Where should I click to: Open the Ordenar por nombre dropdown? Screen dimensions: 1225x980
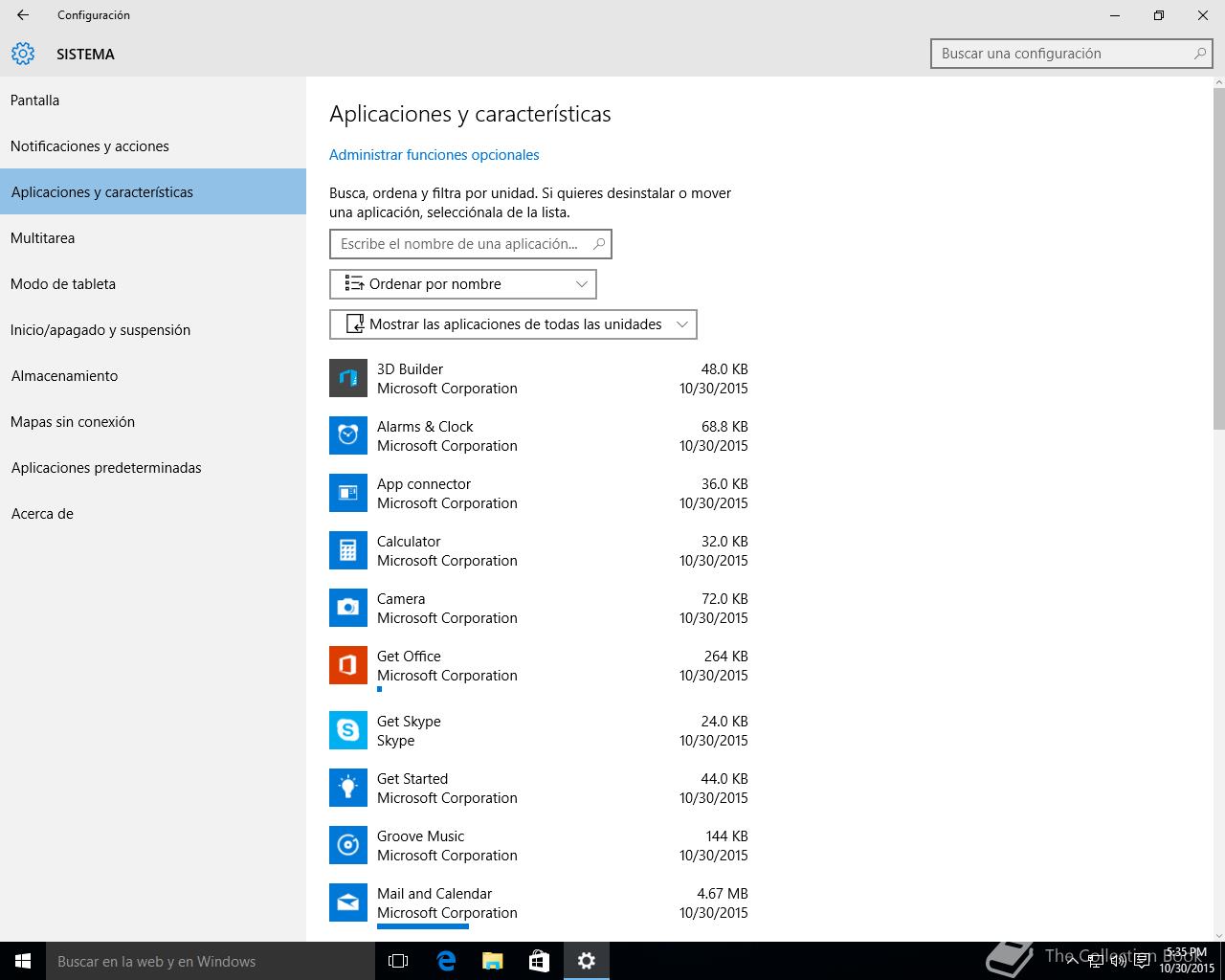point(463,284)
